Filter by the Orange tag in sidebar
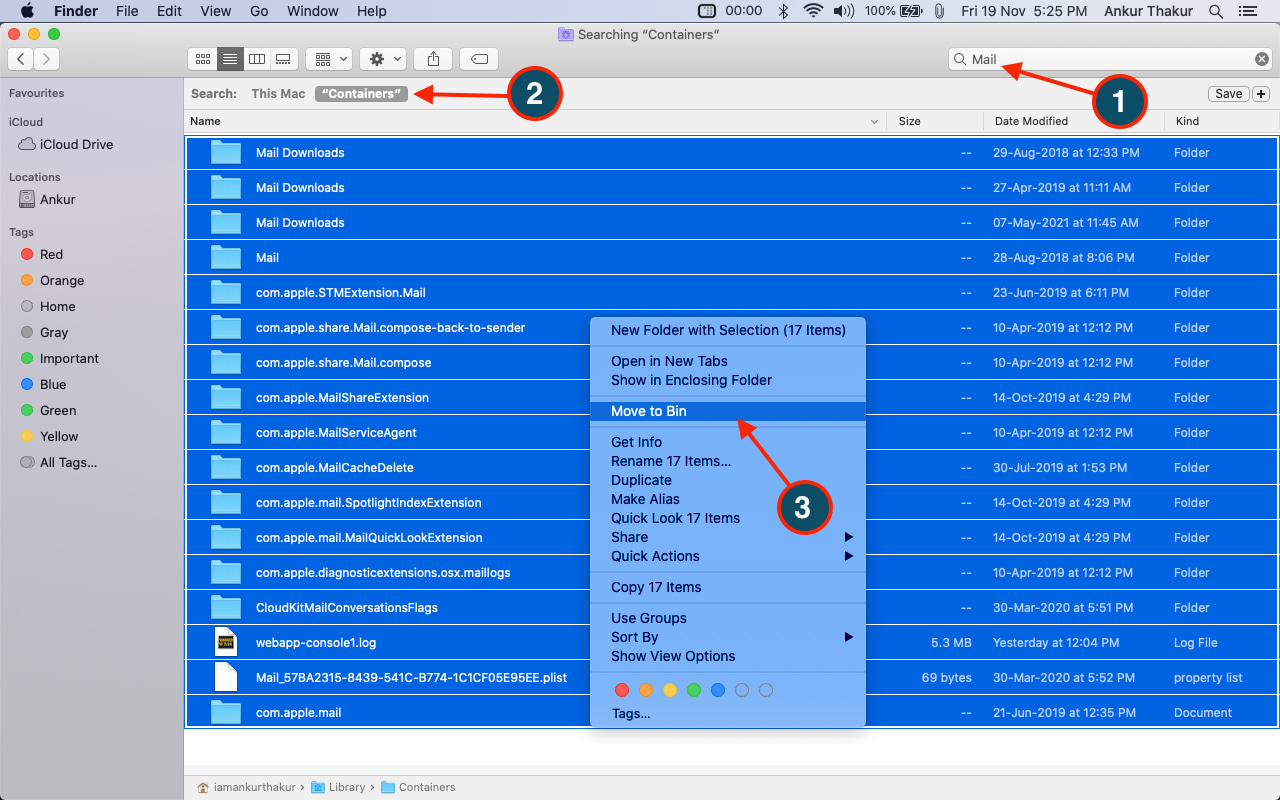1280x800 pixels. (53, 280)
